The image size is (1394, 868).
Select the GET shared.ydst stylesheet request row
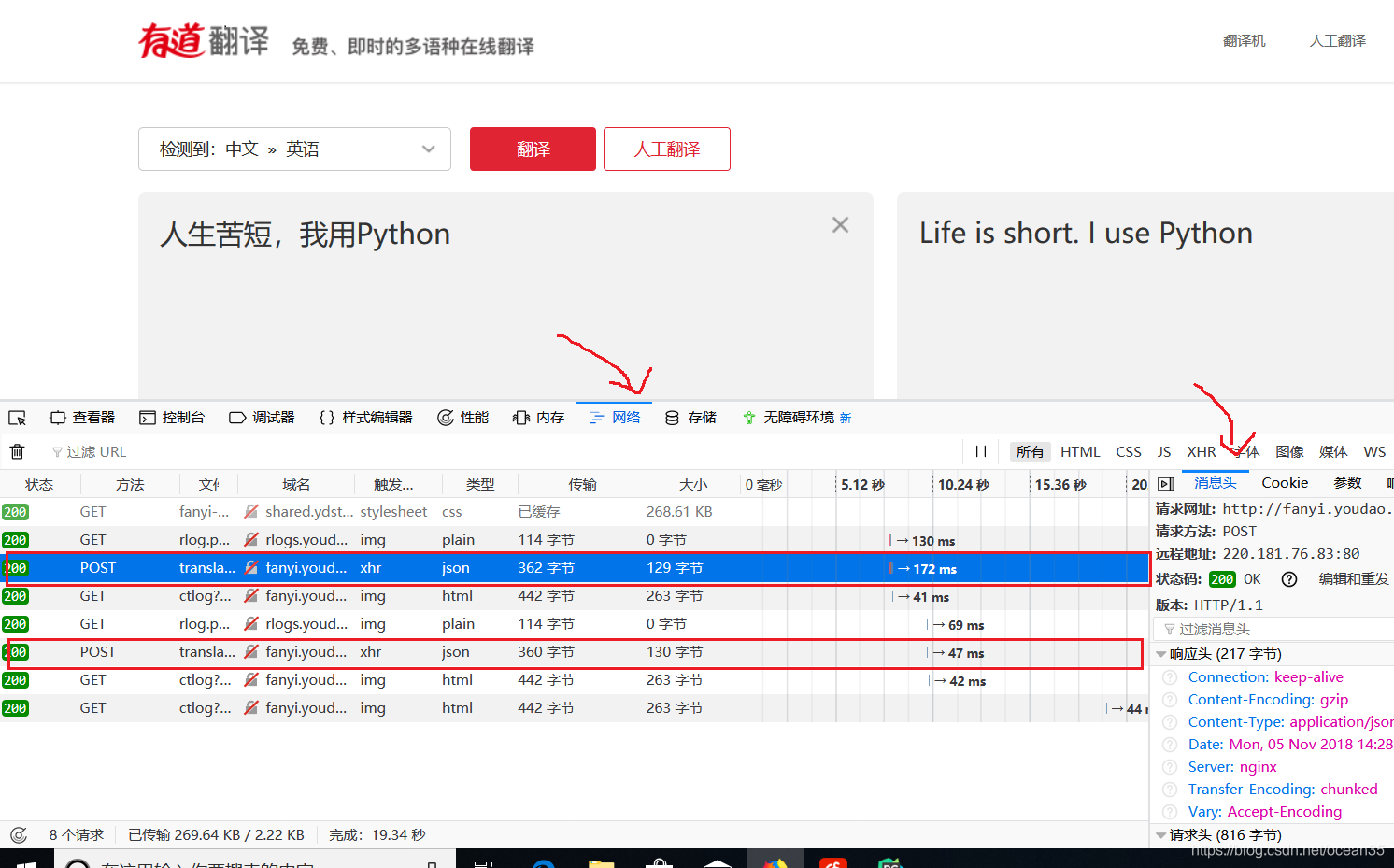click(575, 512)
